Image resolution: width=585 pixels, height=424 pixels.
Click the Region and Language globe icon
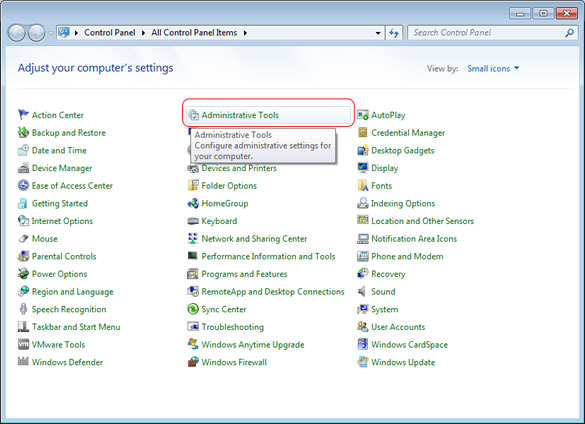coord(23,291)
